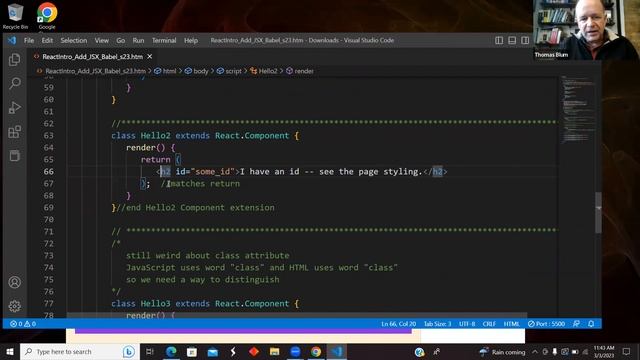This screenshot has width=640, height=360.
Task: Change the Tab Size: 3 setting
Action: pos(437,324)
